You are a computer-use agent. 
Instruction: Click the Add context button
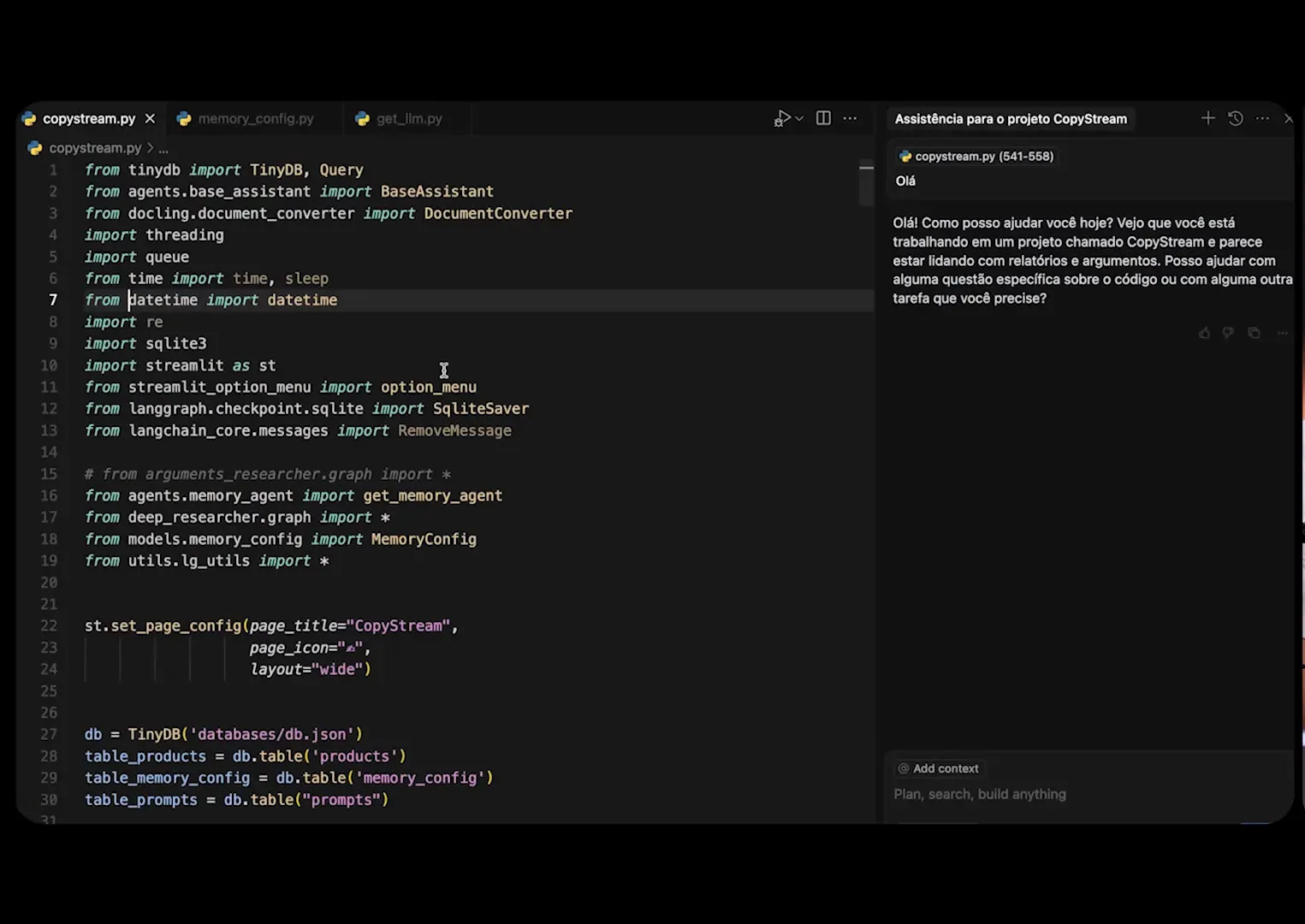point(938,768)
